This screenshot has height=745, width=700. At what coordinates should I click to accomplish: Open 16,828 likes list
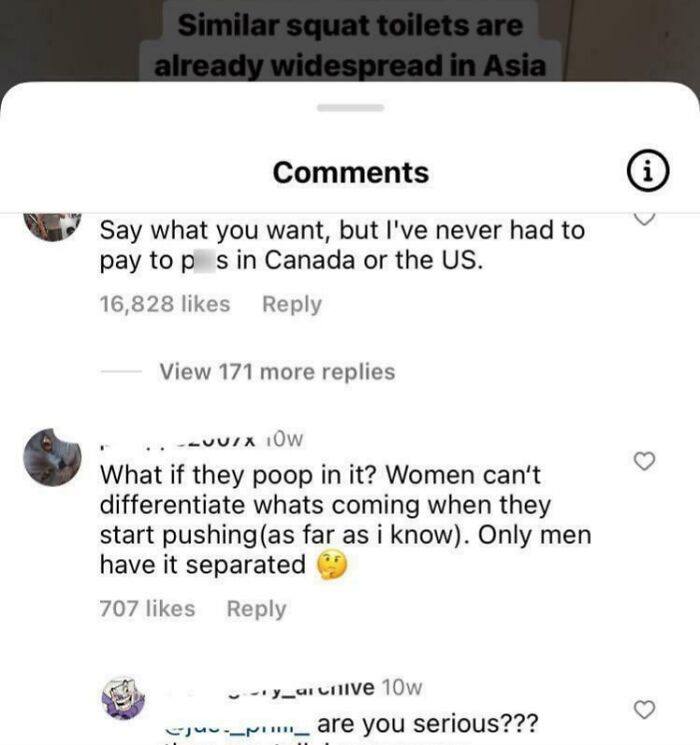click(165, 304)
